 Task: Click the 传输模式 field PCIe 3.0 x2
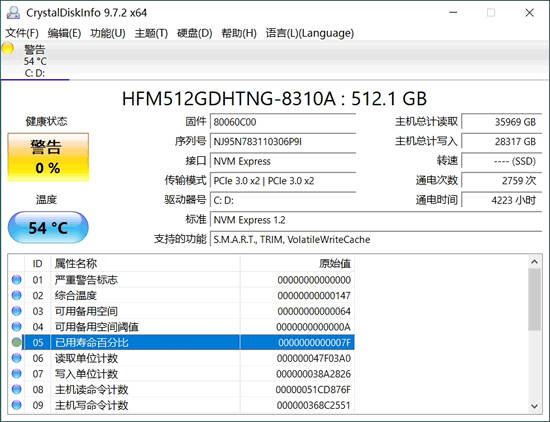click(283, 181)
